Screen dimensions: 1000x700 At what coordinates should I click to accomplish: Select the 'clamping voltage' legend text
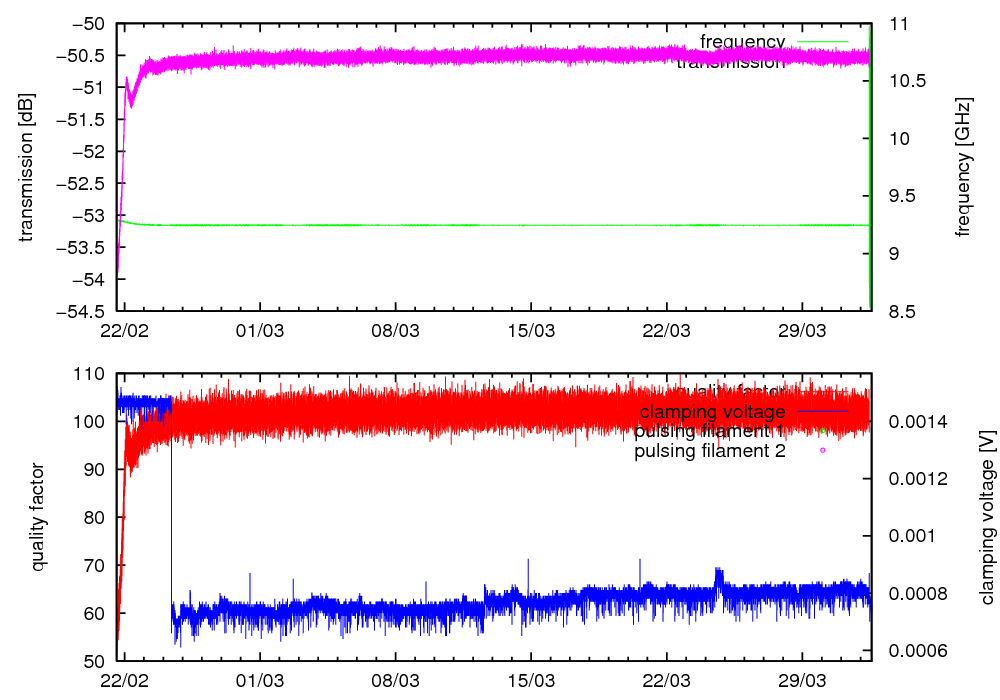[x=712, y=411]
